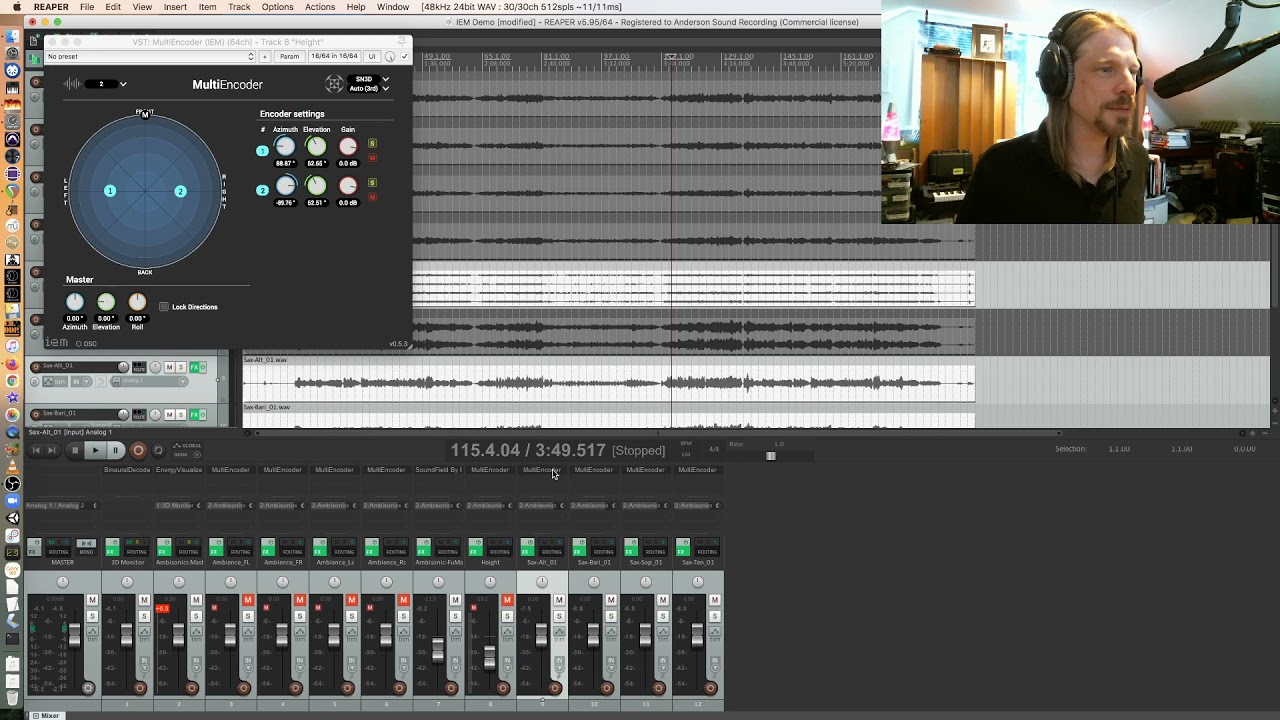
Task: Click the 4/4 time signature field
Action: click(714, 449)
